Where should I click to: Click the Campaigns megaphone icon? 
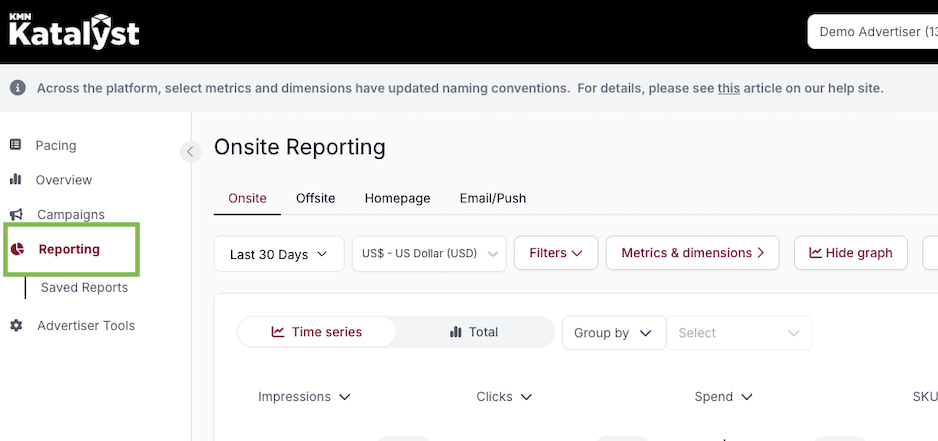[x=16, y=214]
